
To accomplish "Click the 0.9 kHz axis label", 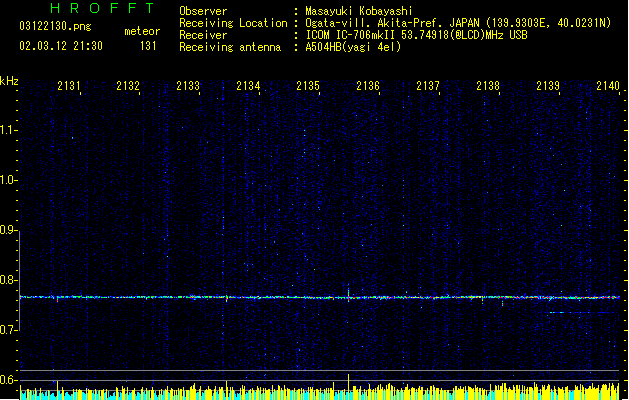I will 8,230.
